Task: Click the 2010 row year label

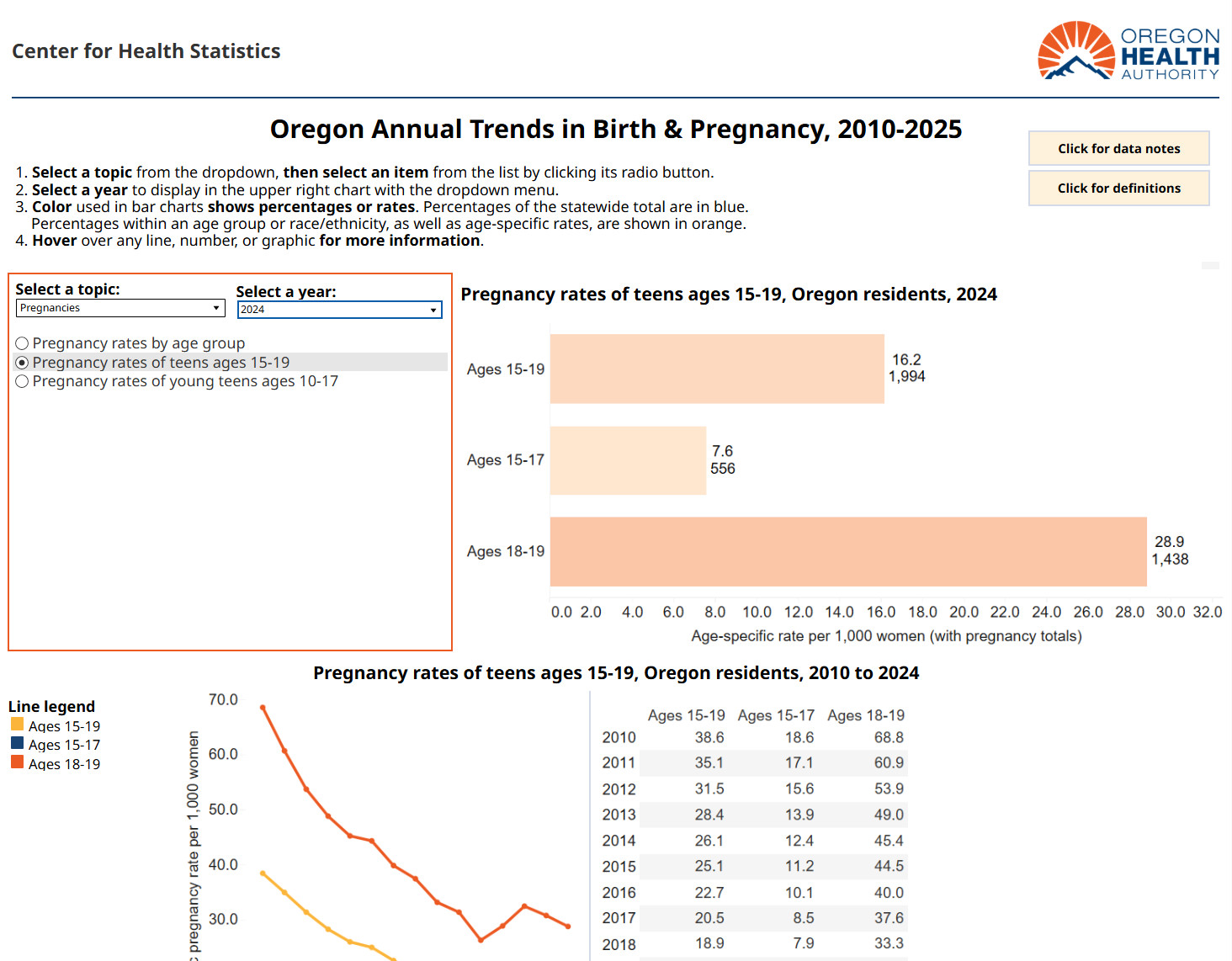Action: pyautogui.click(x=619, y=737)
